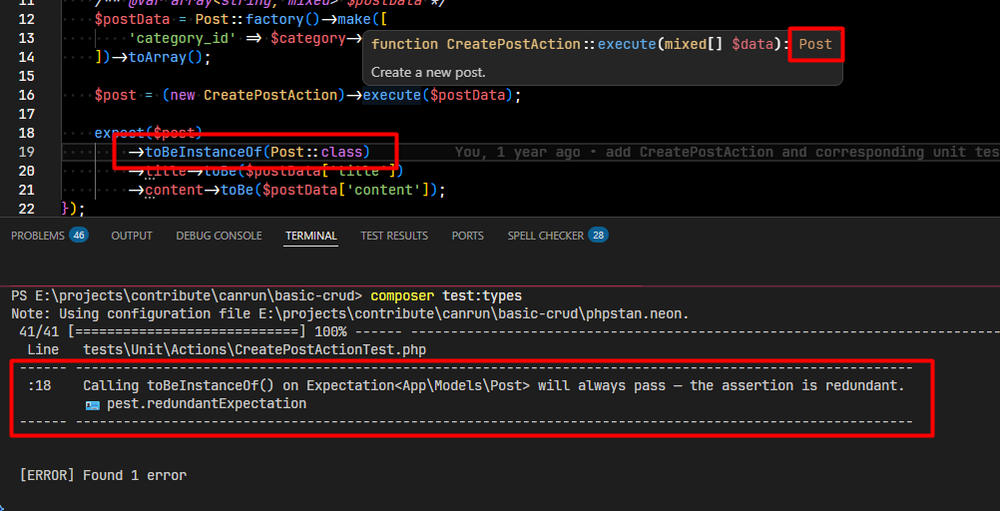The image size is (1000, 511).
Task: Open the DEBUG CONSOLE tab
Action: tap(219, 236)
